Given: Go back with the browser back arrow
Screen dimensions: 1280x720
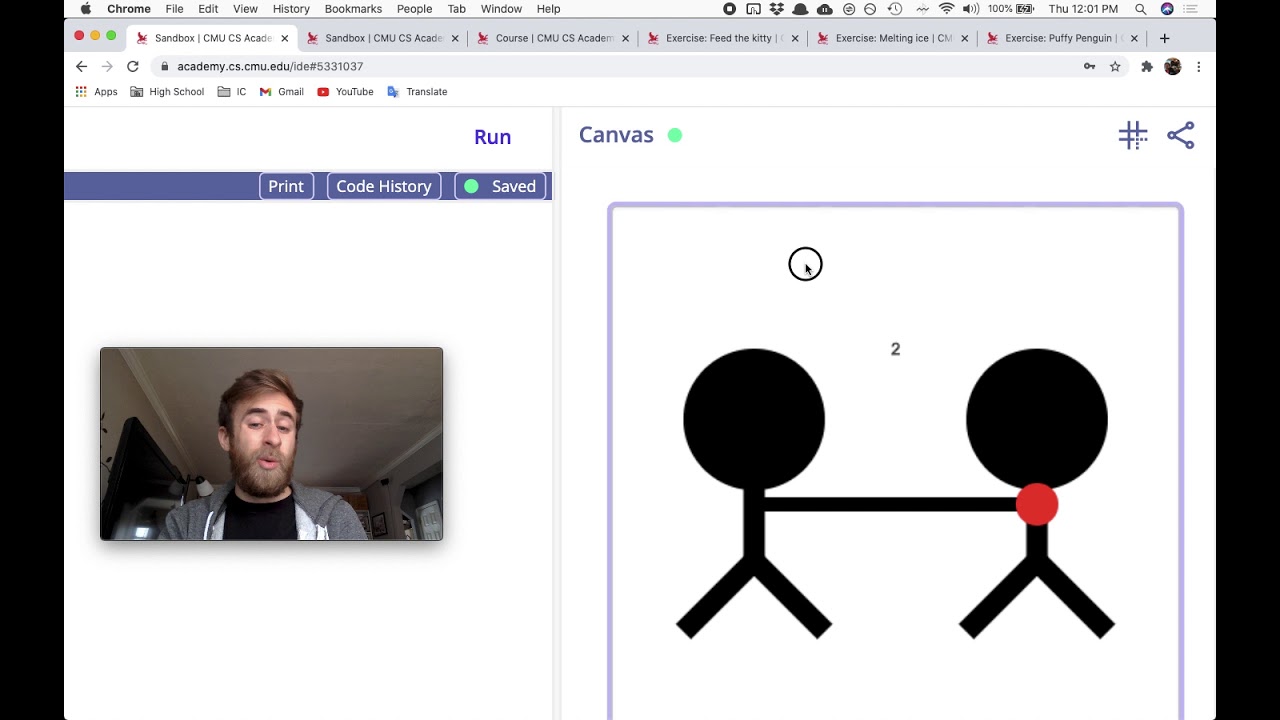Looking at the screenshot, I should (x=82, y=66).
